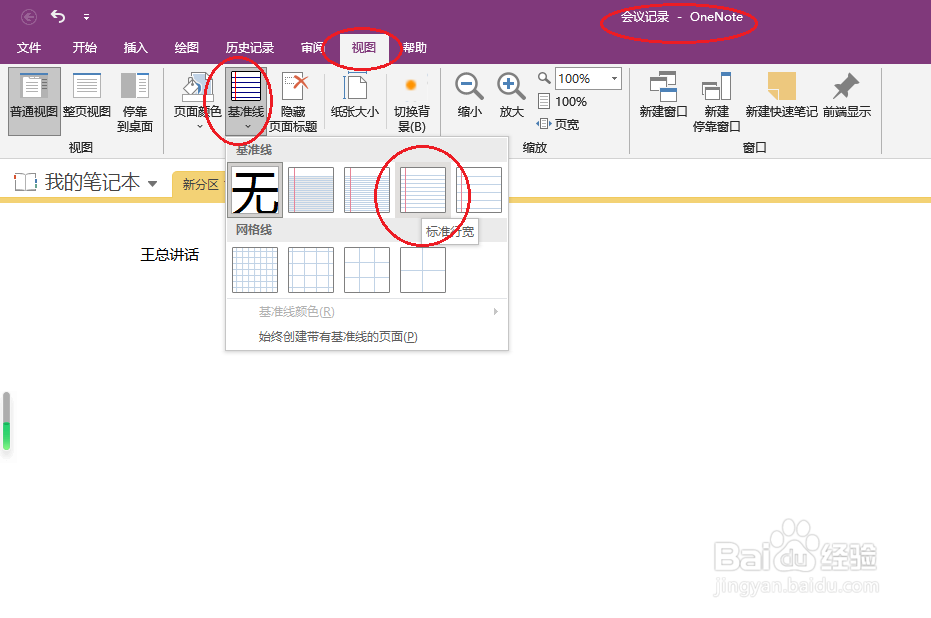
Task: Click the 王总讲话 note text
Action: pyautogui.click(x=170, y=255)
